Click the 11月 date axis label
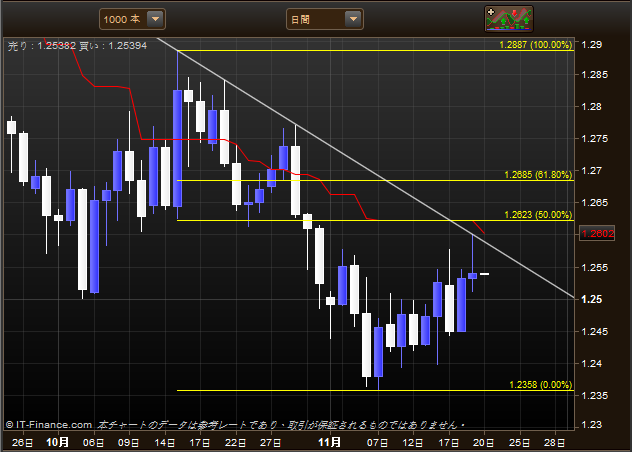Screen dimensions: 632x452 click(x=329, y=442)
